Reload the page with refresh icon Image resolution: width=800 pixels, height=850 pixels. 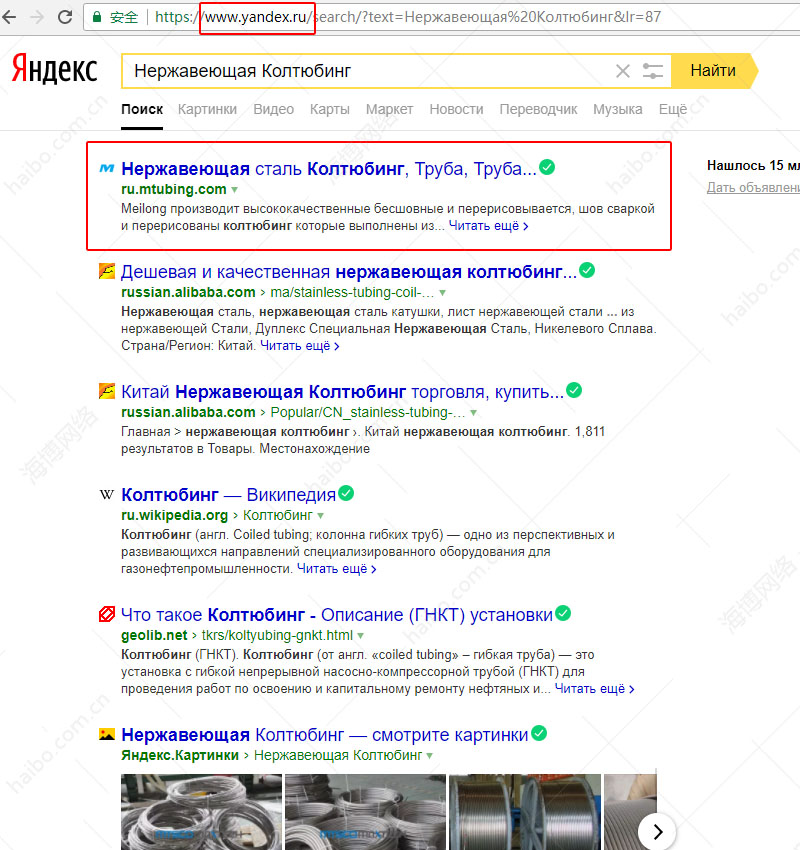[65, 17]
